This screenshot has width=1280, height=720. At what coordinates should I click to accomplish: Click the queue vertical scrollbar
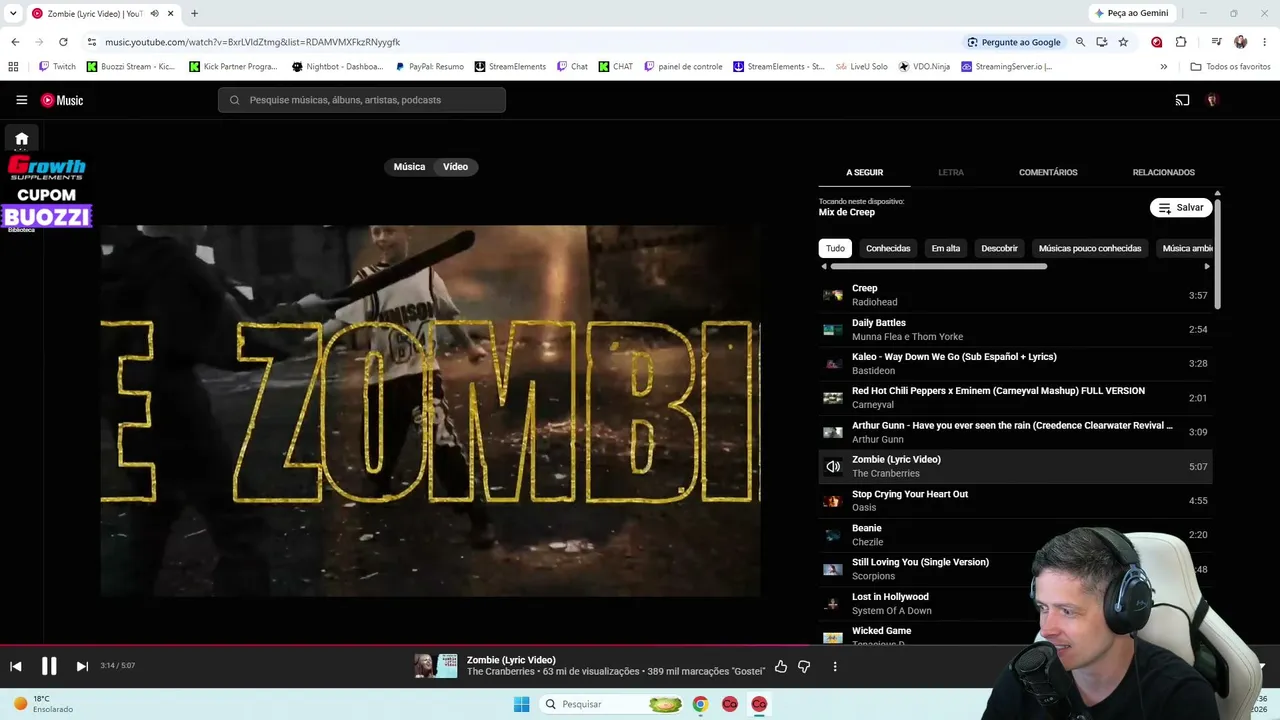tap(1217, 253)
